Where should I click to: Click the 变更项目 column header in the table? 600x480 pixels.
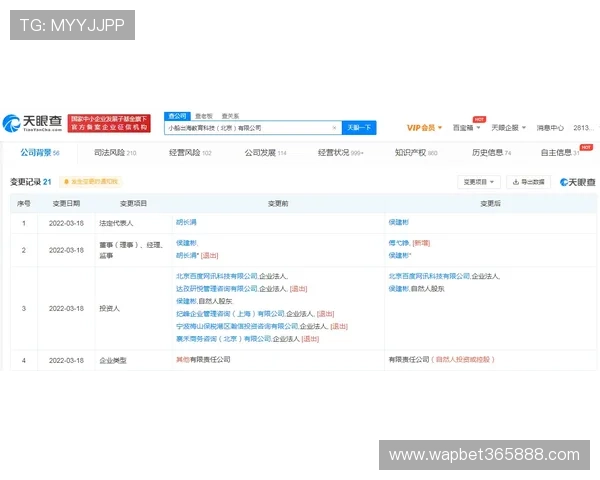(133, 204)
